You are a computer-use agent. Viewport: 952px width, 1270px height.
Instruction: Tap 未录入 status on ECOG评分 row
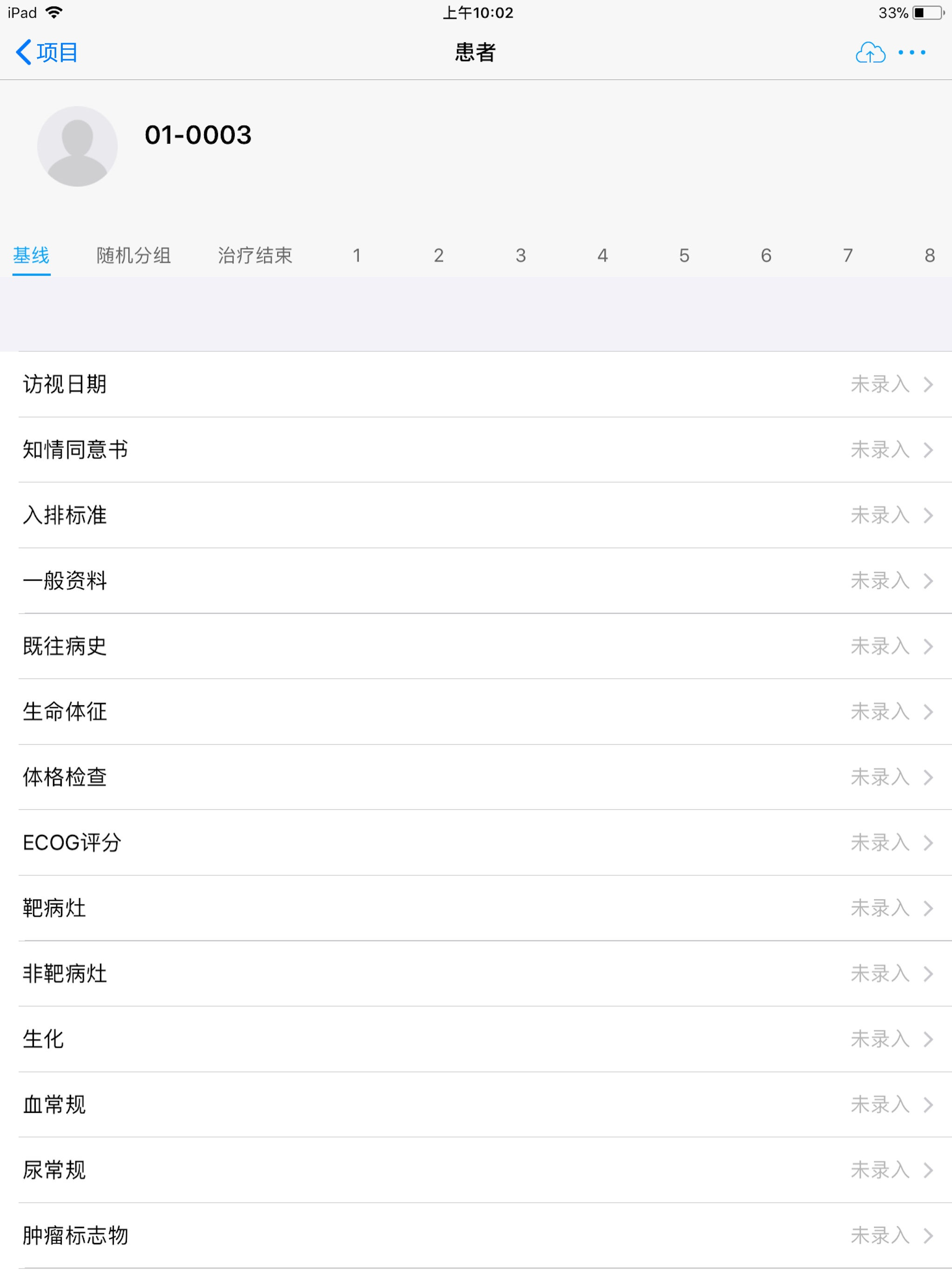pos(880,842)
